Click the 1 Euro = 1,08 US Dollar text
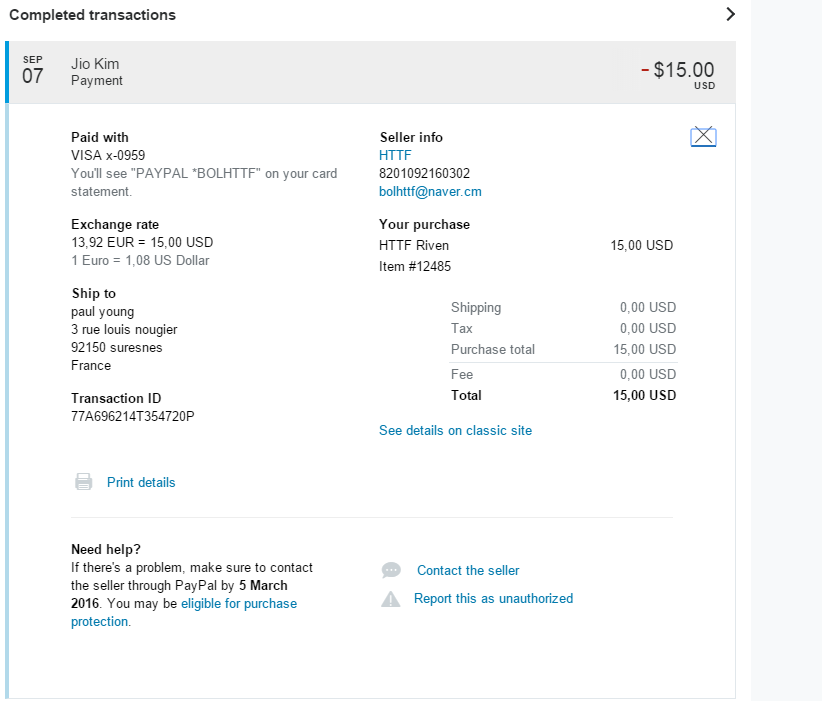 (x=140, y=261)
